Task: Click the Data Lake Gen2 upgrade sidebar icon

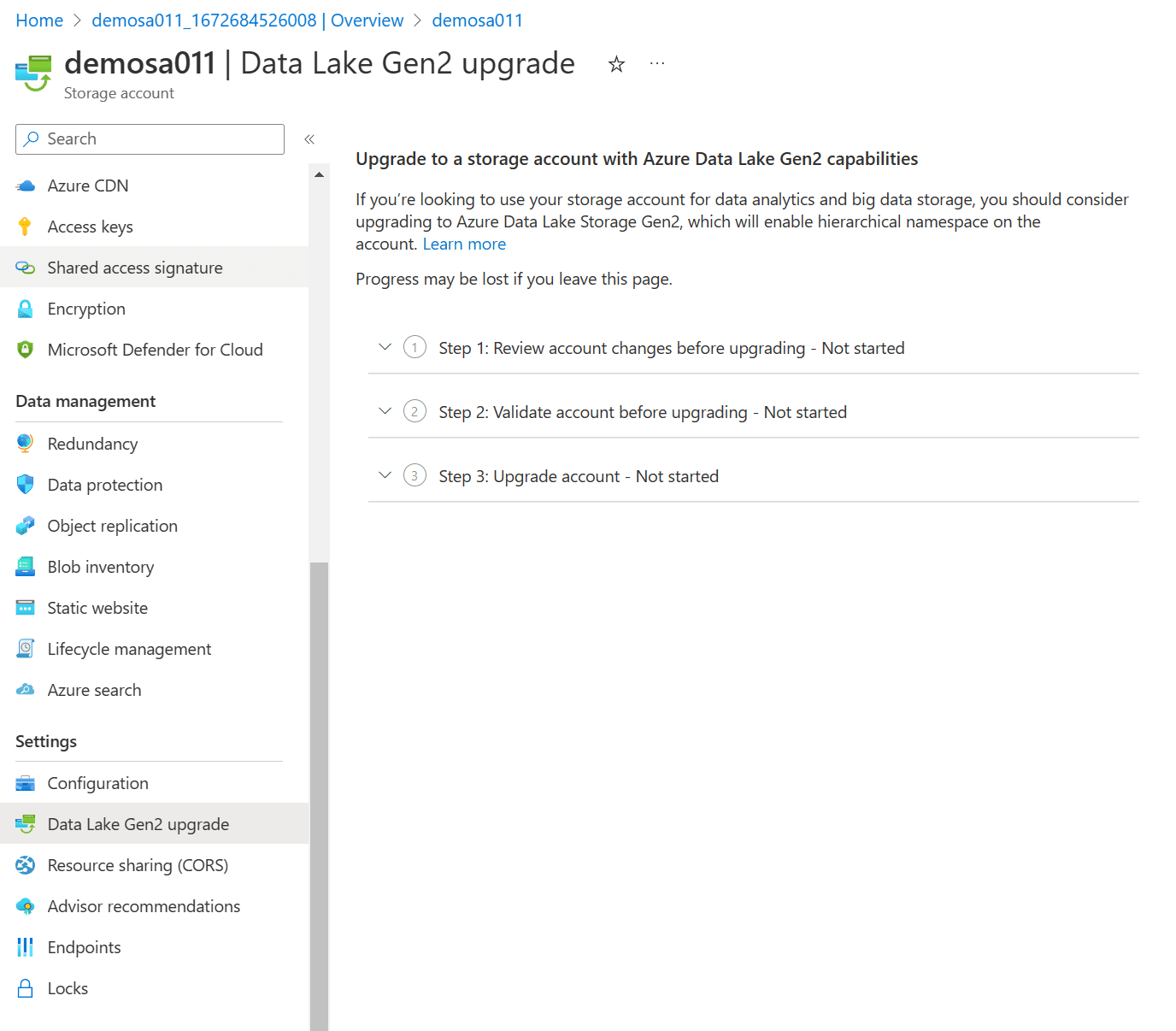Action: point(26,824)
